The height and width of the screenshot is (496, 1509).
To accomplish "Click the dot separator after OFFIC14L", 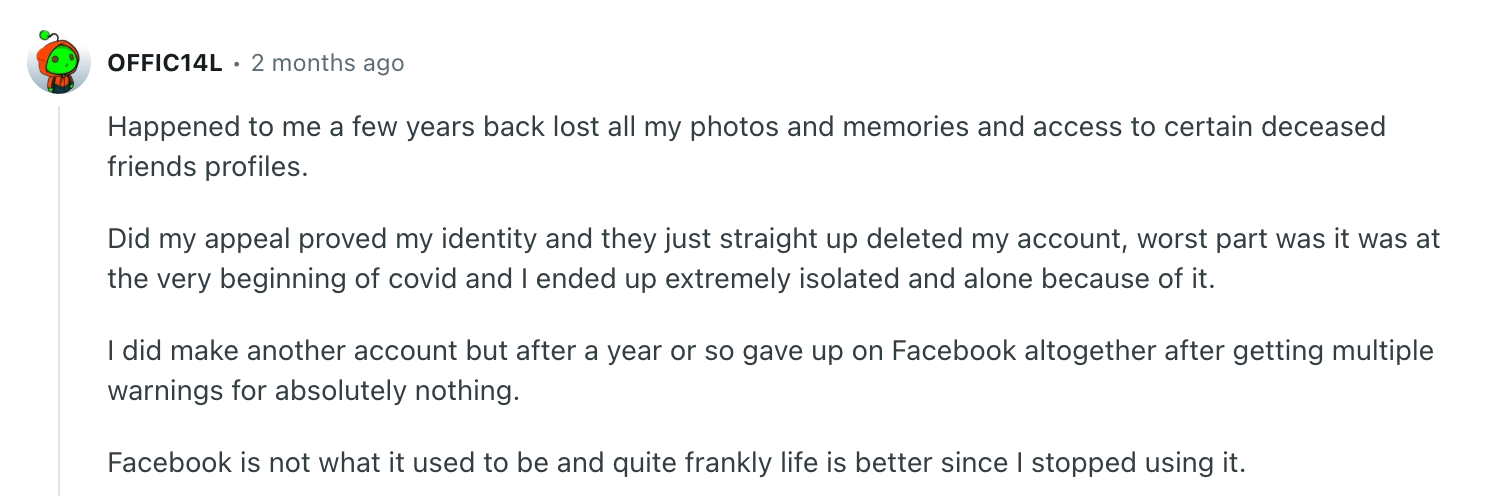I will 237,64.
